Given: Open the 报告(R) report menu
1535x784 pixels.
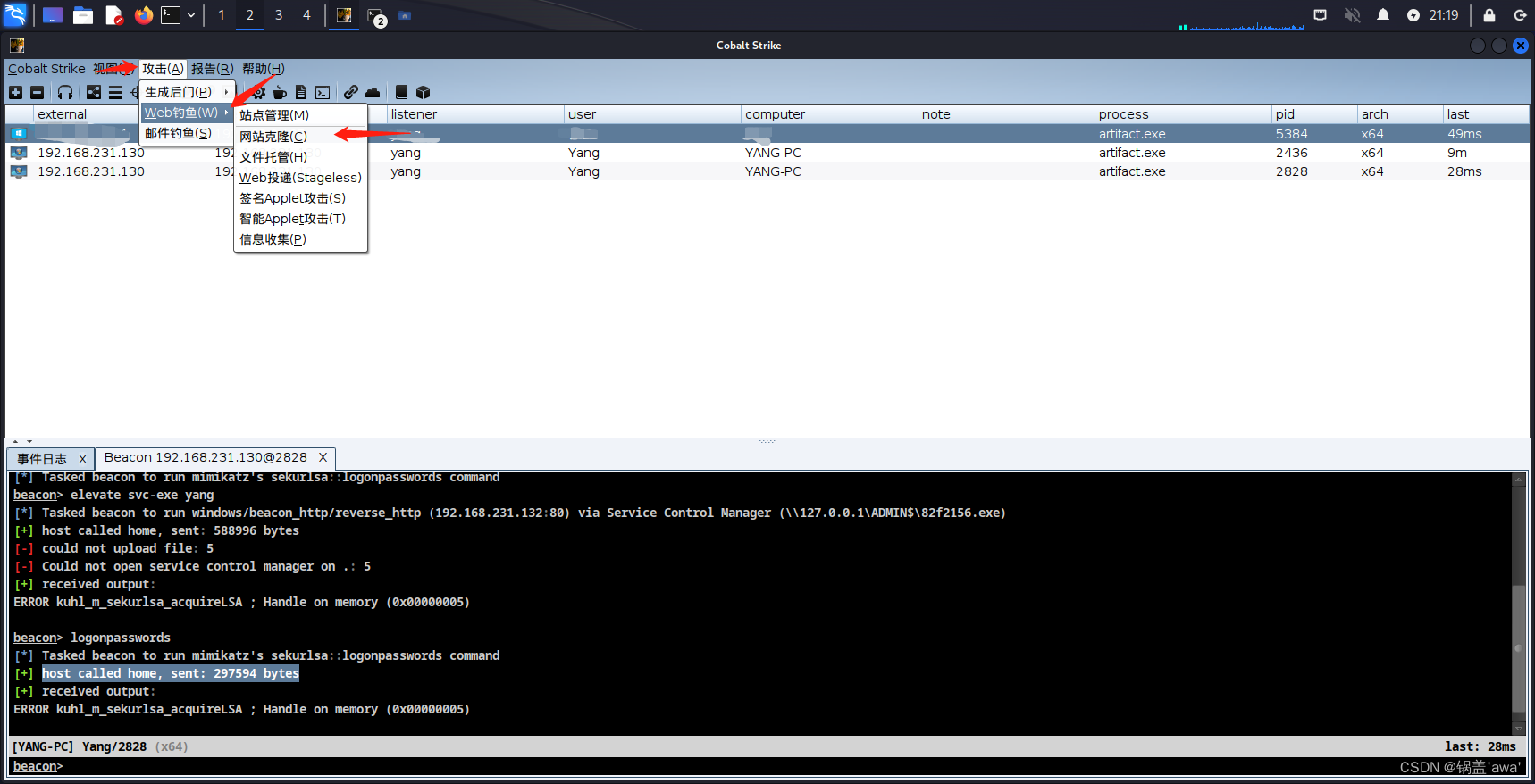Looking at the screenshot, I should coord(212,69).
